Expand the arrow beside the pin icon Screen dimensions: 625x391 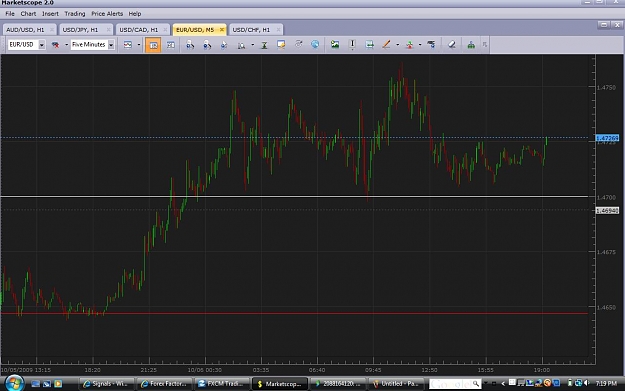point(66,45)
